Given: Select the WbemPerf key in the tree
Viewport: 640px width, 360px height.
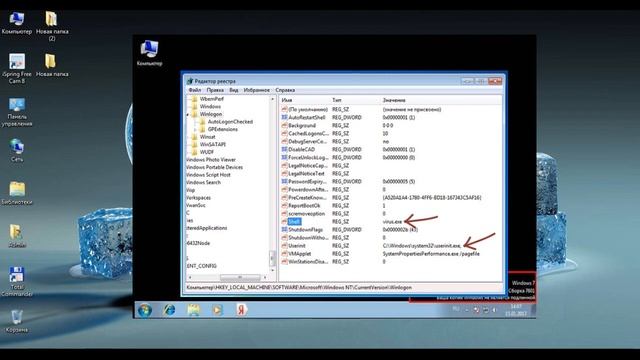Looking at the screenshot, I should [x=211, y=99].
